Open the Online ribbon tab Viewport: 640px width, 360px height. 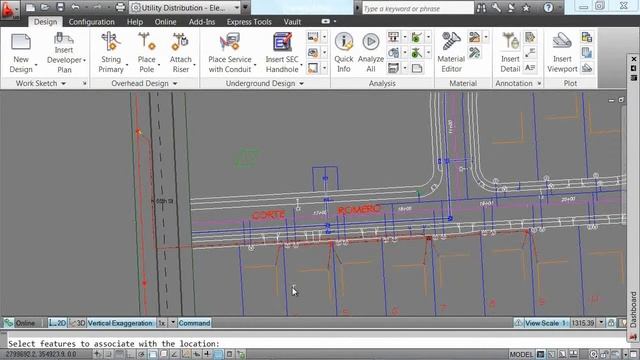(x=165, y=22)
